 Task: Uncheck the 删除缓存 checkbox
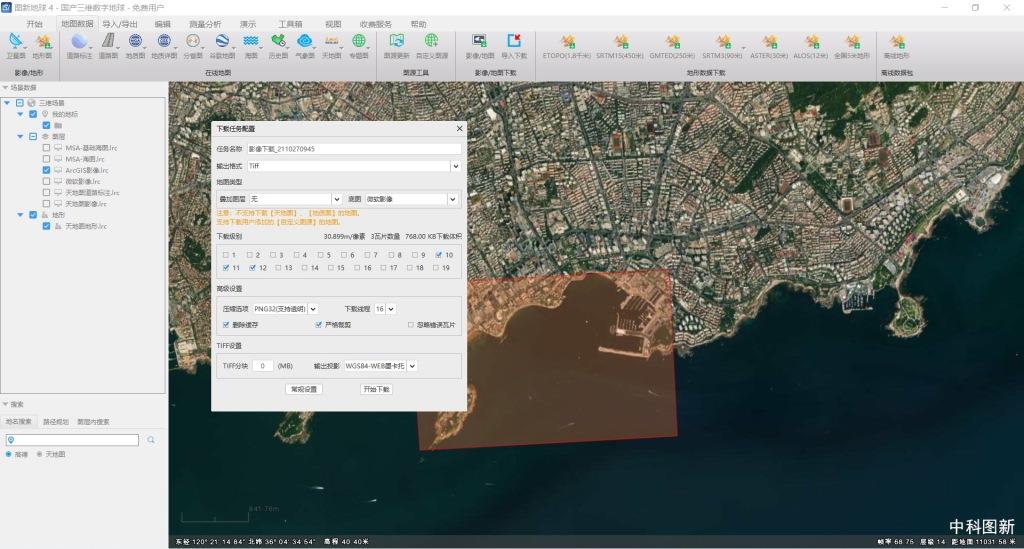click(x=227, y=324)
